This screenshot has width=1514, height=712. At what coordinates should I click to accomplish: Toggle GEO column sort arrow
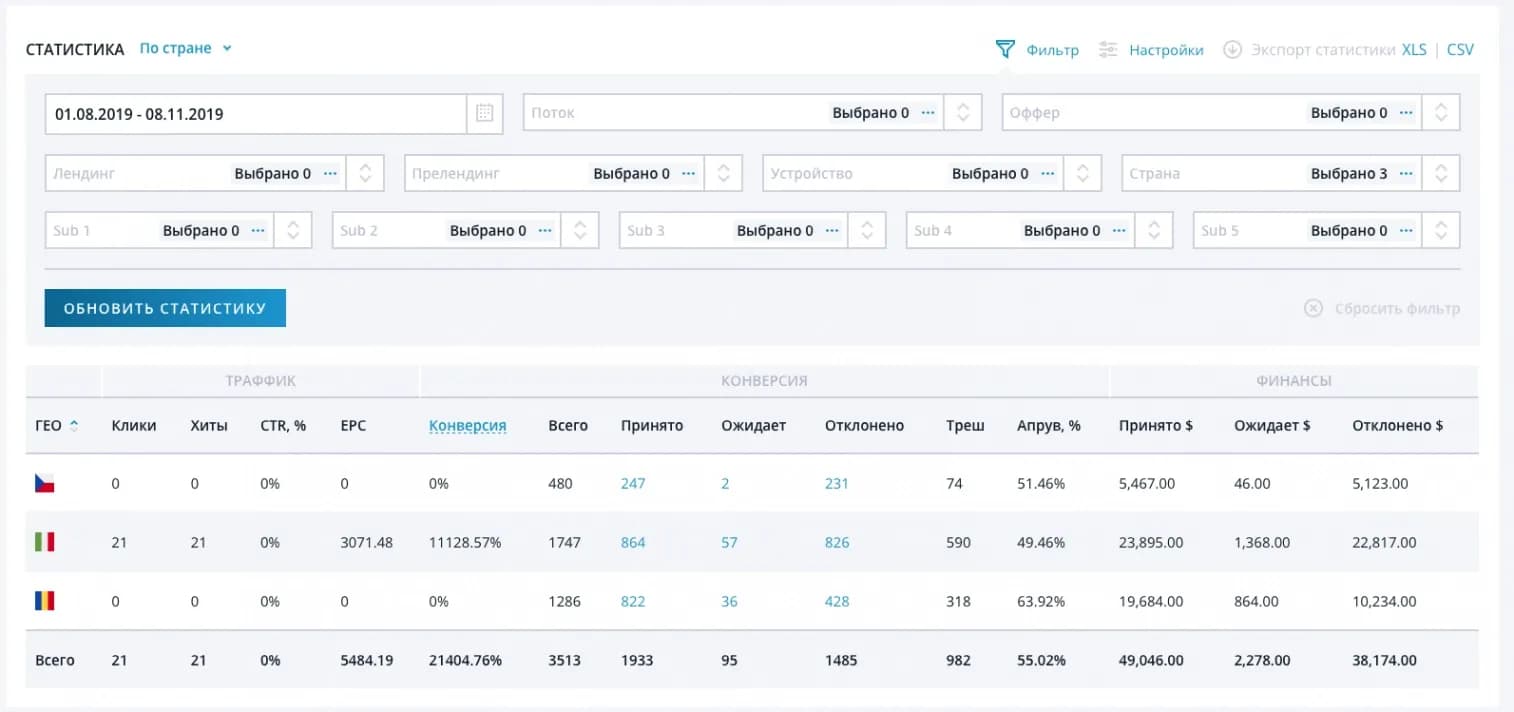[x=74, y=426]
